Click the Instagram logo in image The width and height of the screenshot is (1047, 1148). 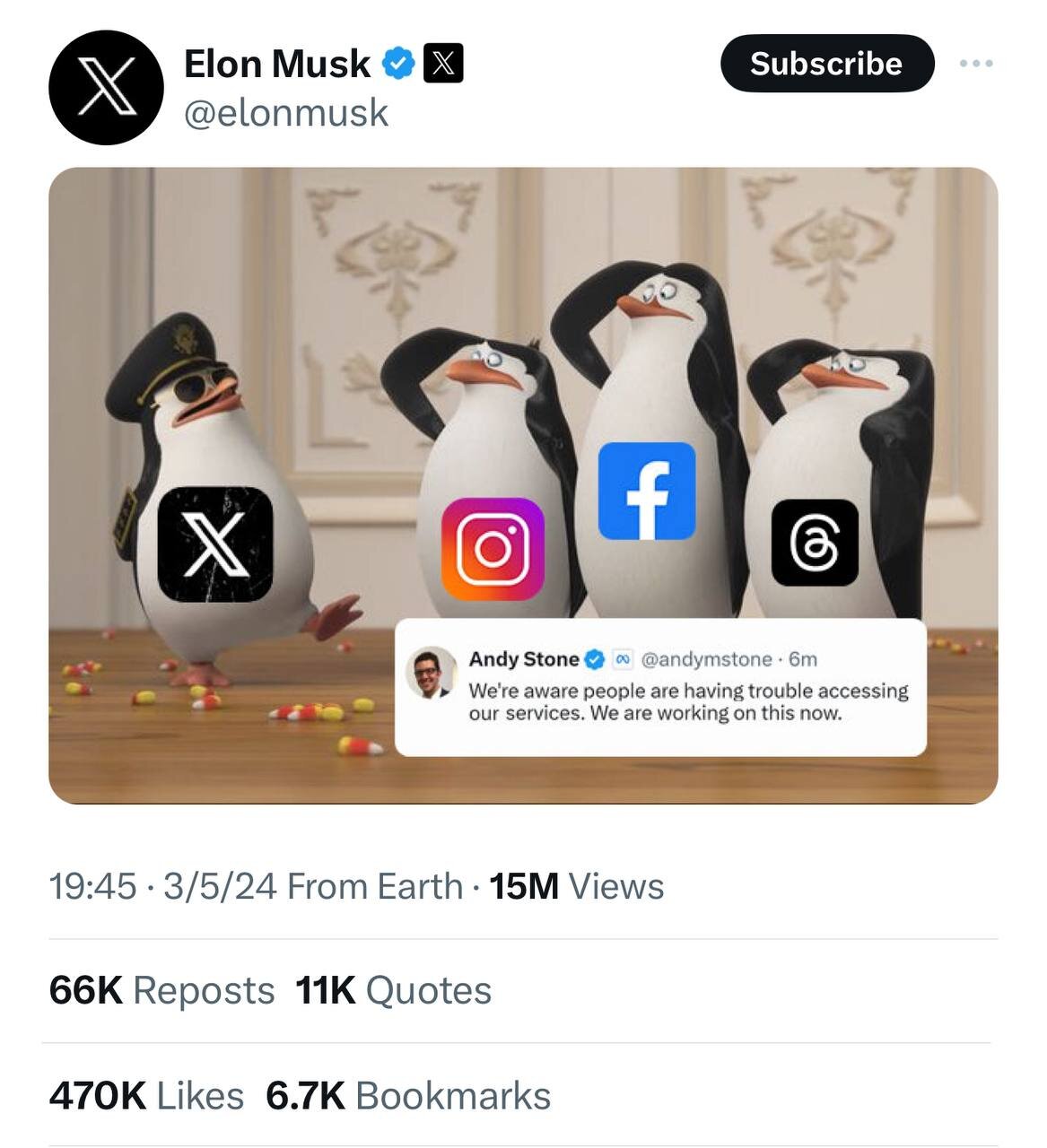493,549
